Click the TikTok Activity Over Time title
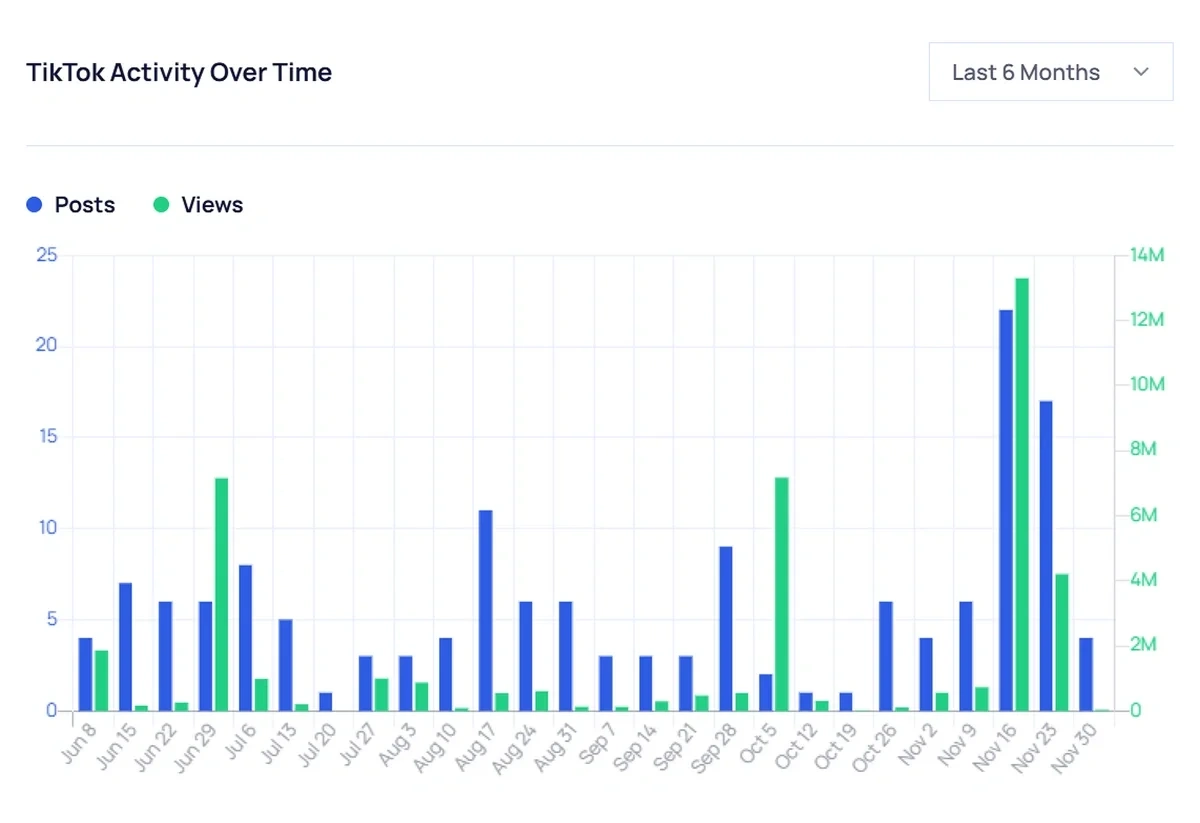The height and width of the screenshot is (823, 1200). 178,72
